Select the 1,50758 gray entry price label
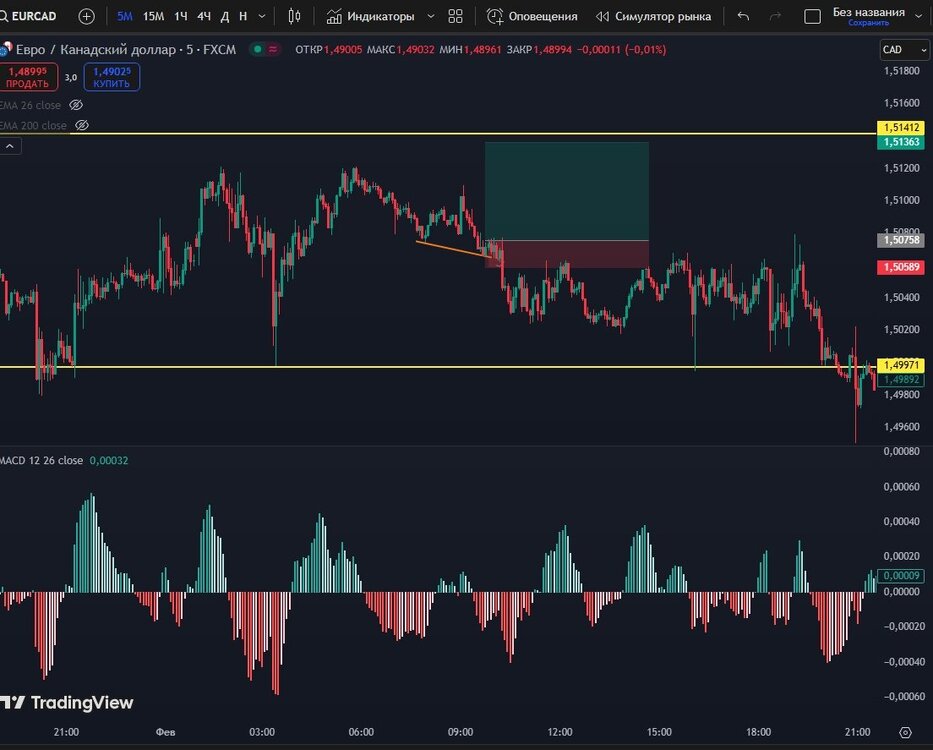 [x=901, y=240]
